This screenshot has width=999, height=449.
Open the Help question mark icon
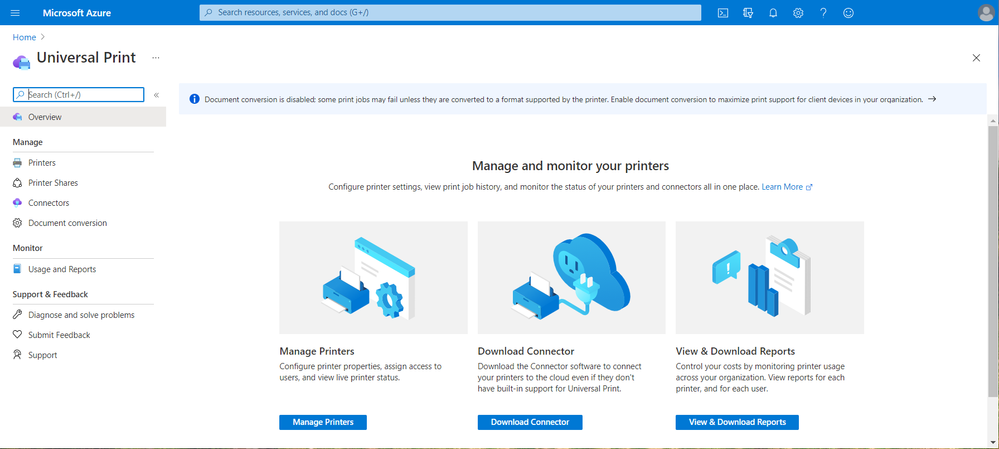pos(823,13)
